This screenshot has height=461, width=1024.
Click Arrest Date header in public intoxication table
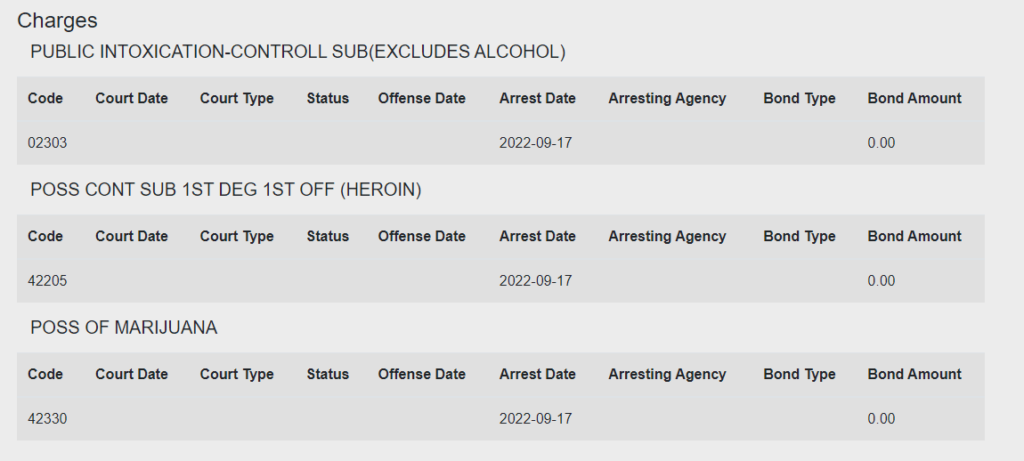(x=537, y=99)
